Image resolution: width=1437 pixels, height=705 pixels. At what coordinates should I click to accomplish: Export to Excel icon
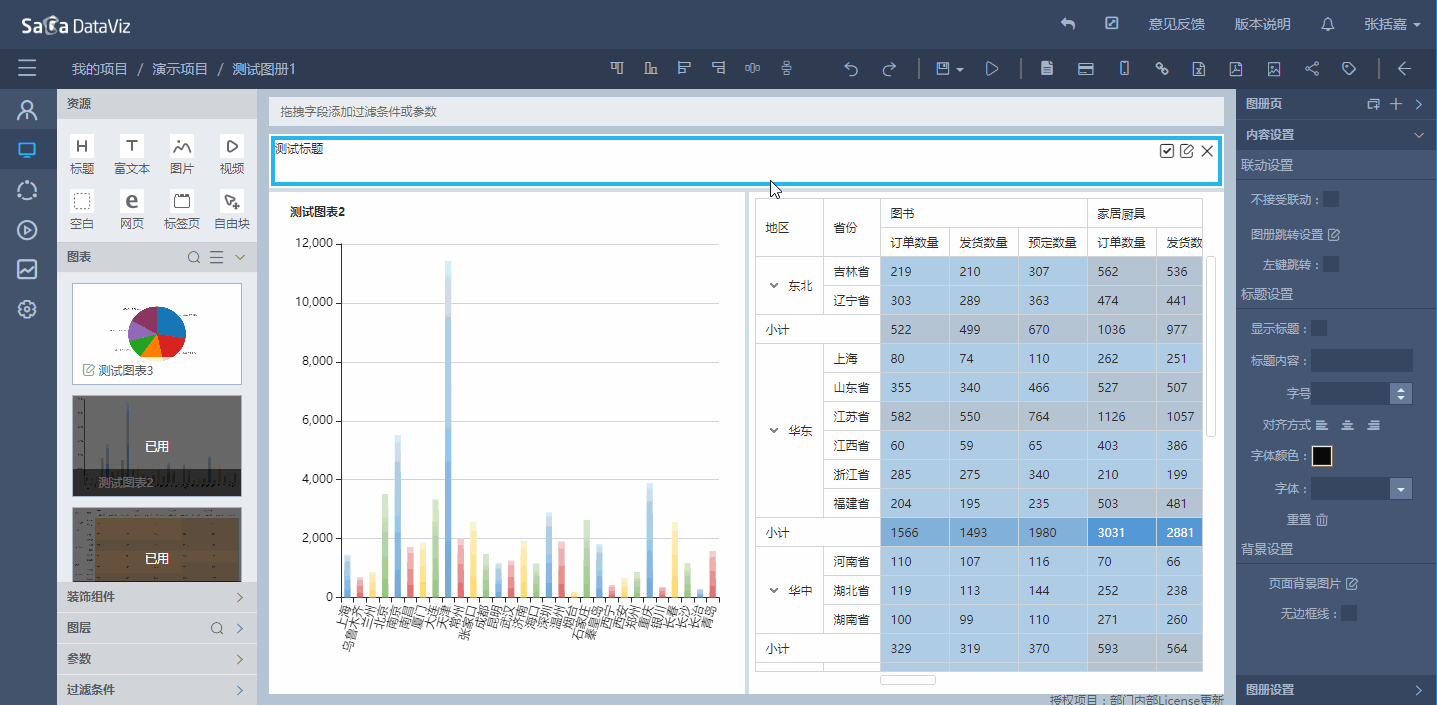1198,69
